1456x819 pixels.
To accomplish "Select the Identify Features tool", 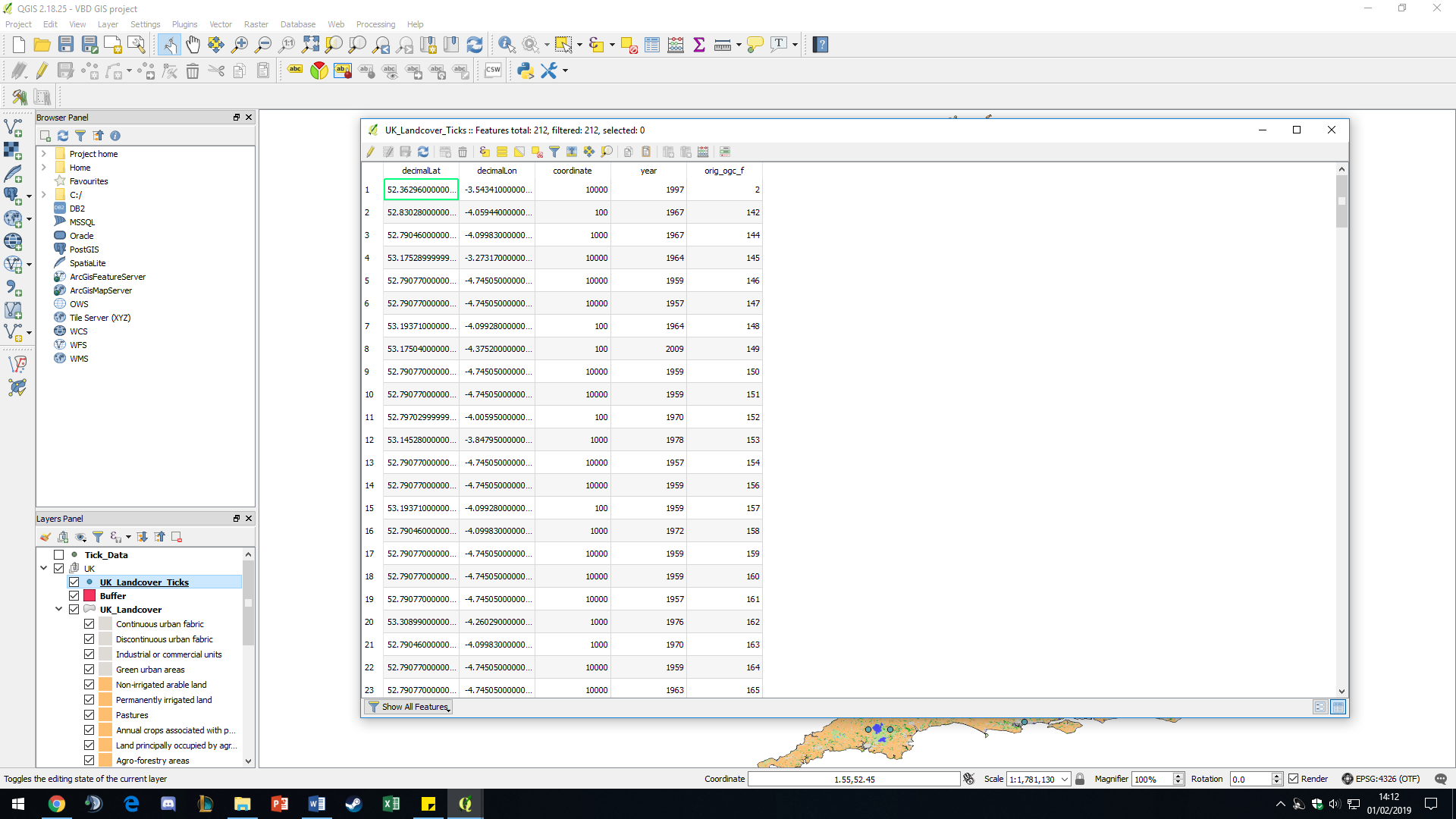I will 507,45.
